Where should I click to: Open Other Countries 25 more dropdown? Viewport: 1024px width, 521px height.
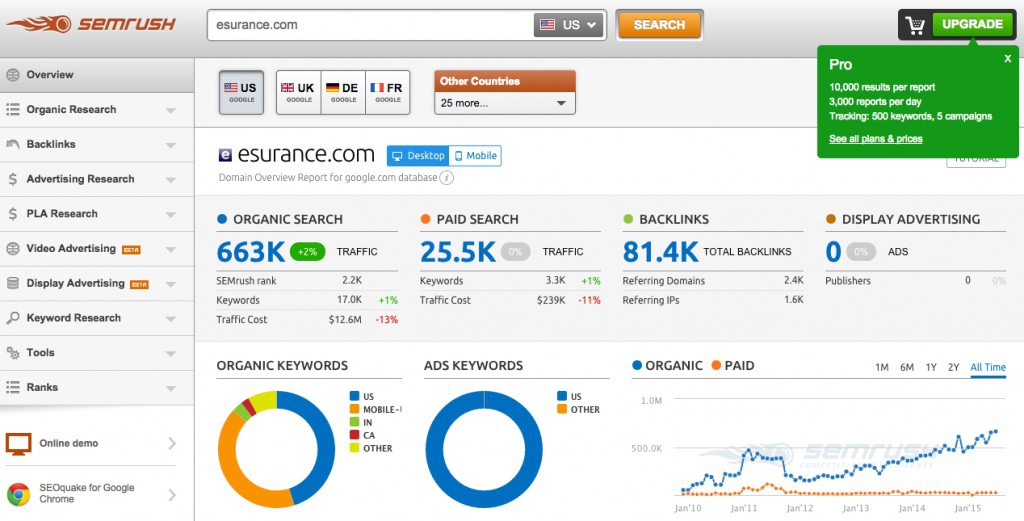pyautogui.click(x=505, y=103)
